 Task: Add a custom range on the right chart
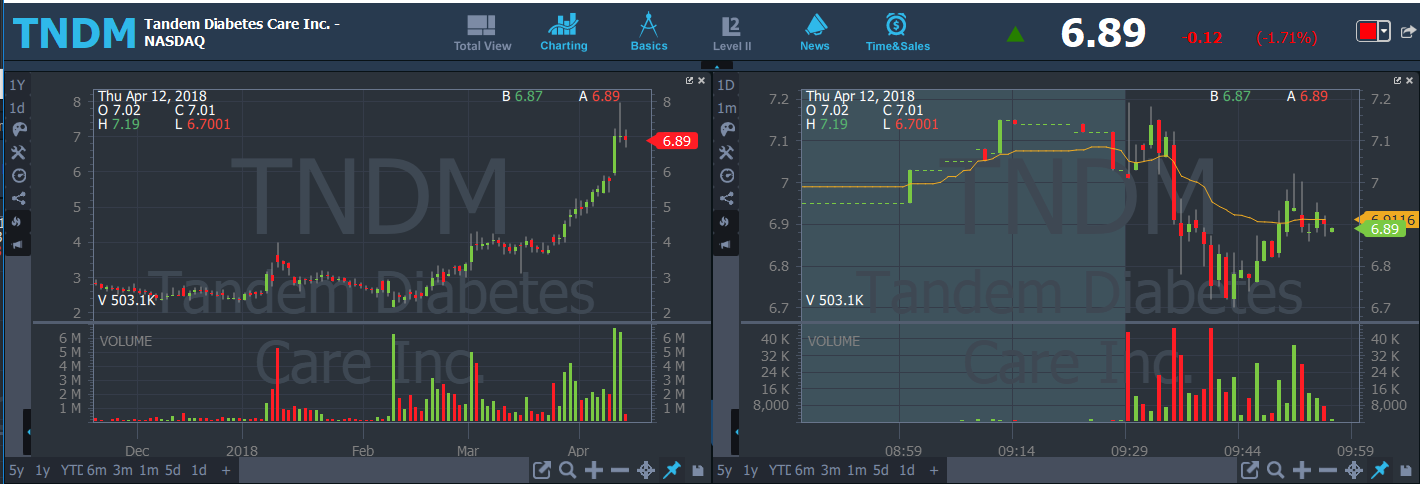934,470
